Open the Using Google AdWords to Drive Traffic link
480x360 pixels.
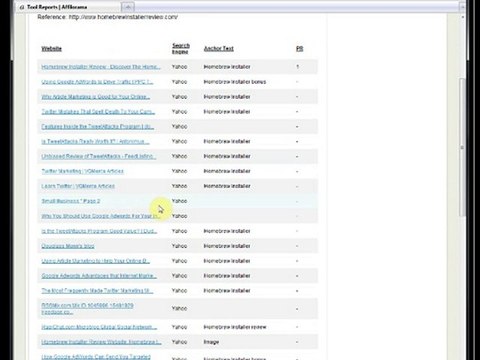tap(97, 82)
